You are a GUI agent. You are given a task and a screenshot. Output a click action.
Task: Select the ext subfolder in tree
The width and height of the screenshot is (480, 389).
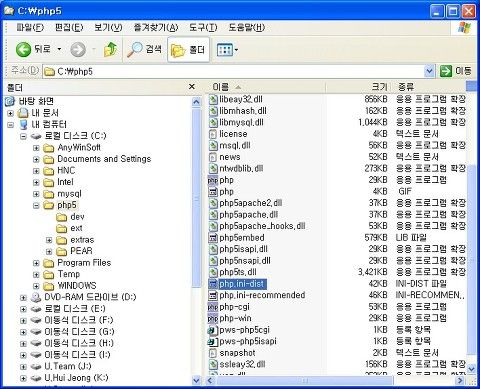click(x=76, y=228)
